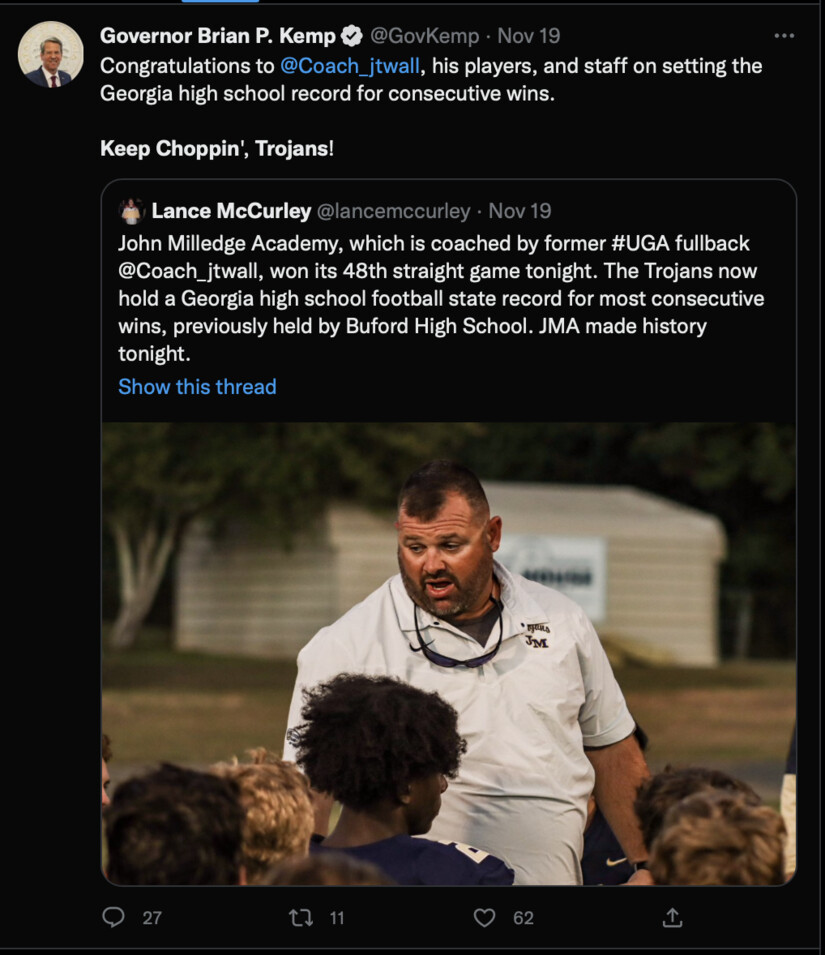Click the retweet arrows icon
The width and height of the screenshot is (825, 955).
(300, 917)
